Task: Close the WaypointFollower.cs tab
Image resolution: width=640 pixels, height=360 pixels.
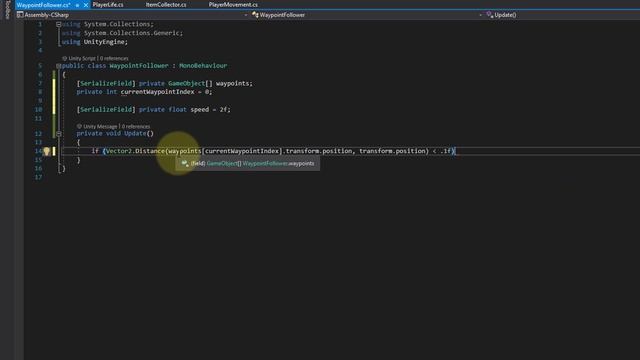Action: pos(86,5)
